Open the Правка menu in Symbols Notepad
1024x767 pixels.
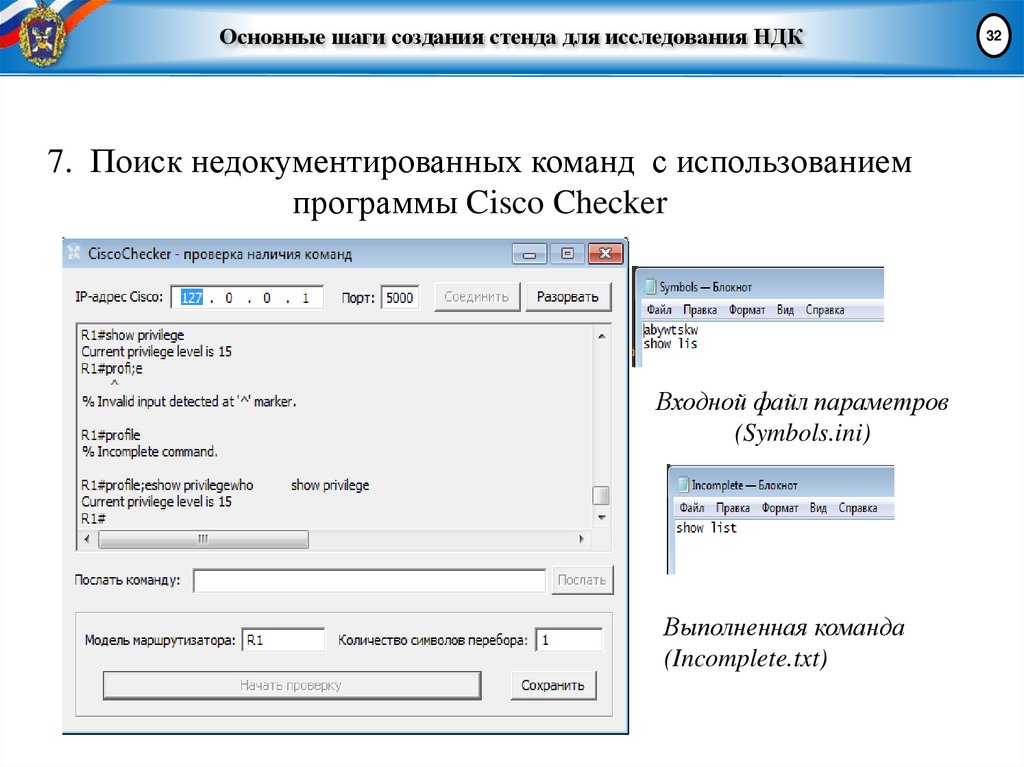700,310
